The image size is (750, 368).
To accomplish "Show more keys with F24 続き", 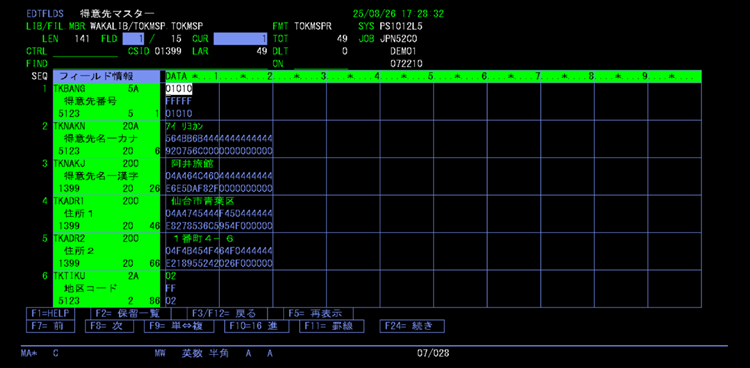I will (x=412, y=326).
